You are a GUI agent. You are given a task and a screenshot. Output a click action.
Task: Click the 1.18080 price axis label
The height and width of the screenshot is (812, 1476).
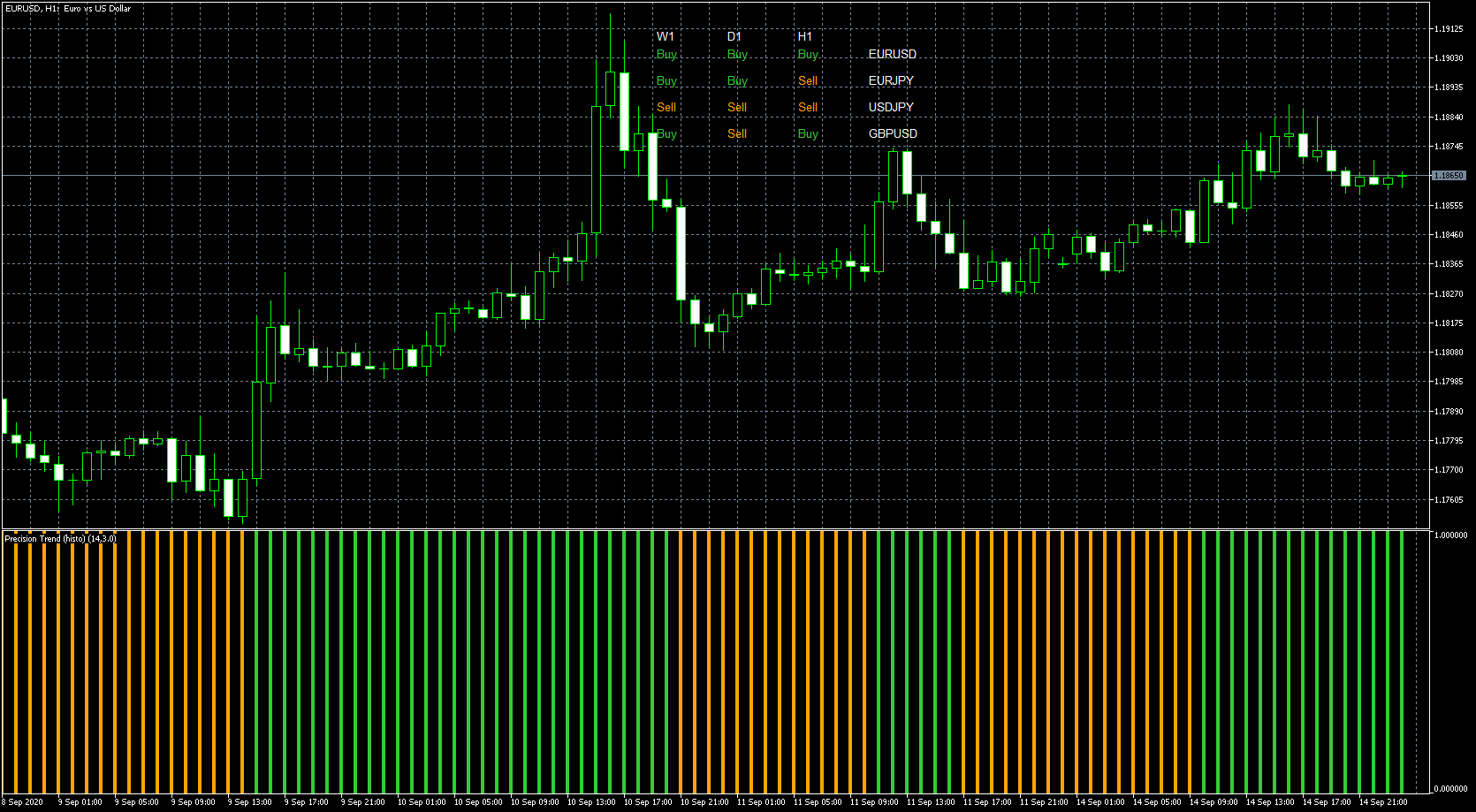pos(1449,353)
